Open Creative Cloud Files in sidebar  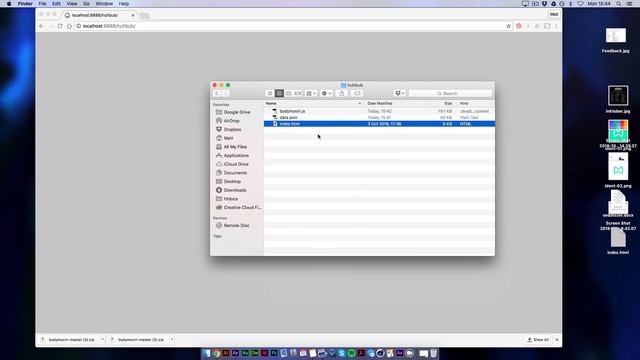242,208
